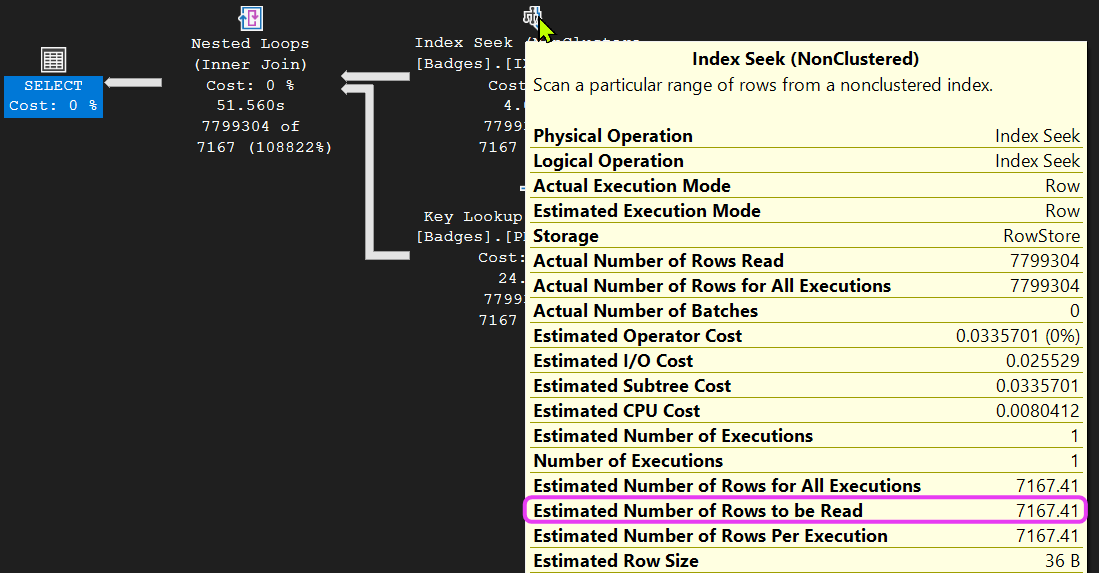Screen dimensions: 1099x573
Task: Select the blue SELECT Cost node label
Action: click(x=53, y=96)
